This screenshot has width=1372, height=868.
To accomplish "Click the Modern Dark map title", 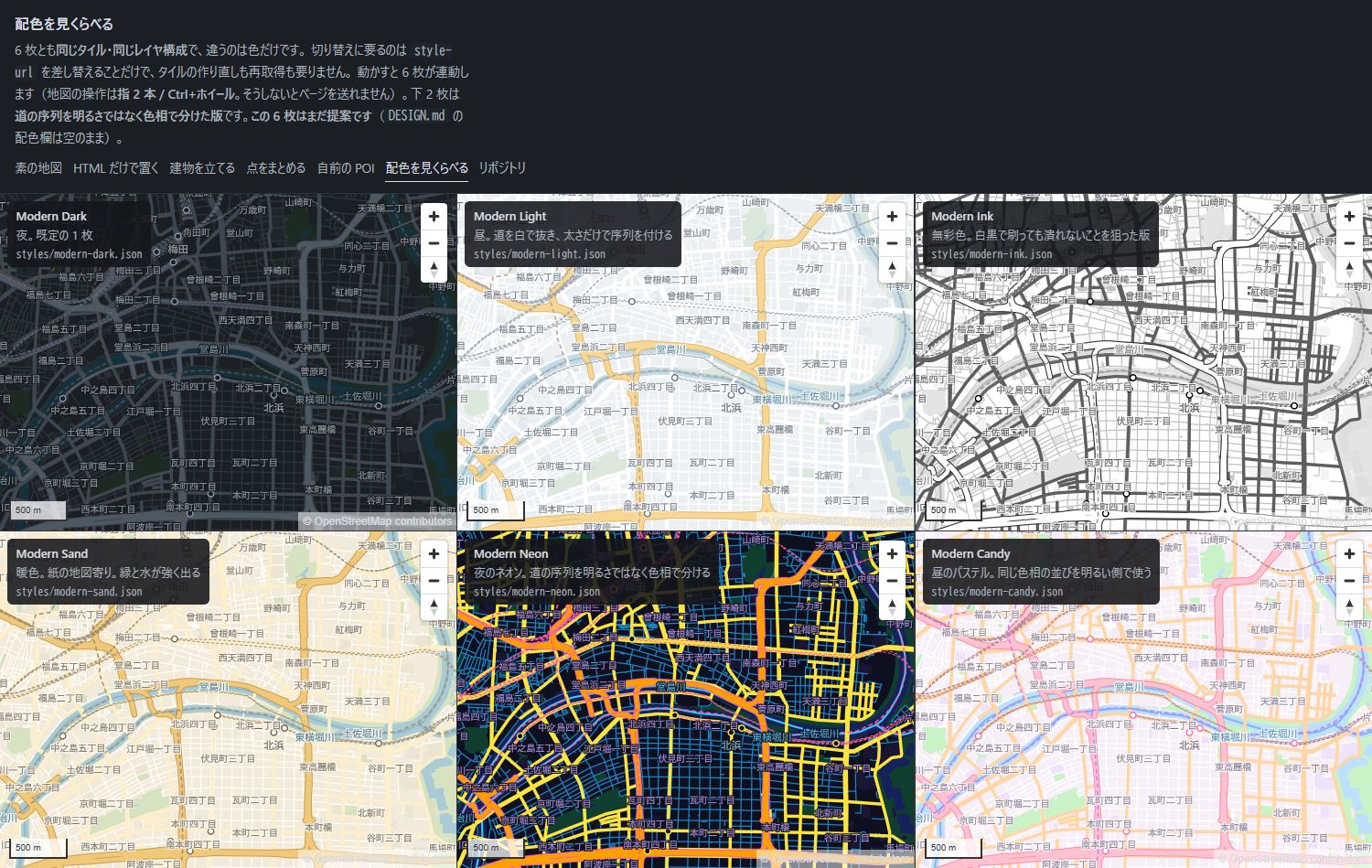I will [51, 217].
